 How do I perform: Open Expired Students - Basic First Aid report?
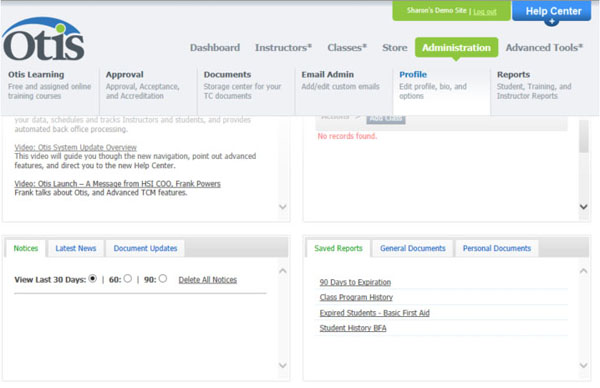coord(374,313)
